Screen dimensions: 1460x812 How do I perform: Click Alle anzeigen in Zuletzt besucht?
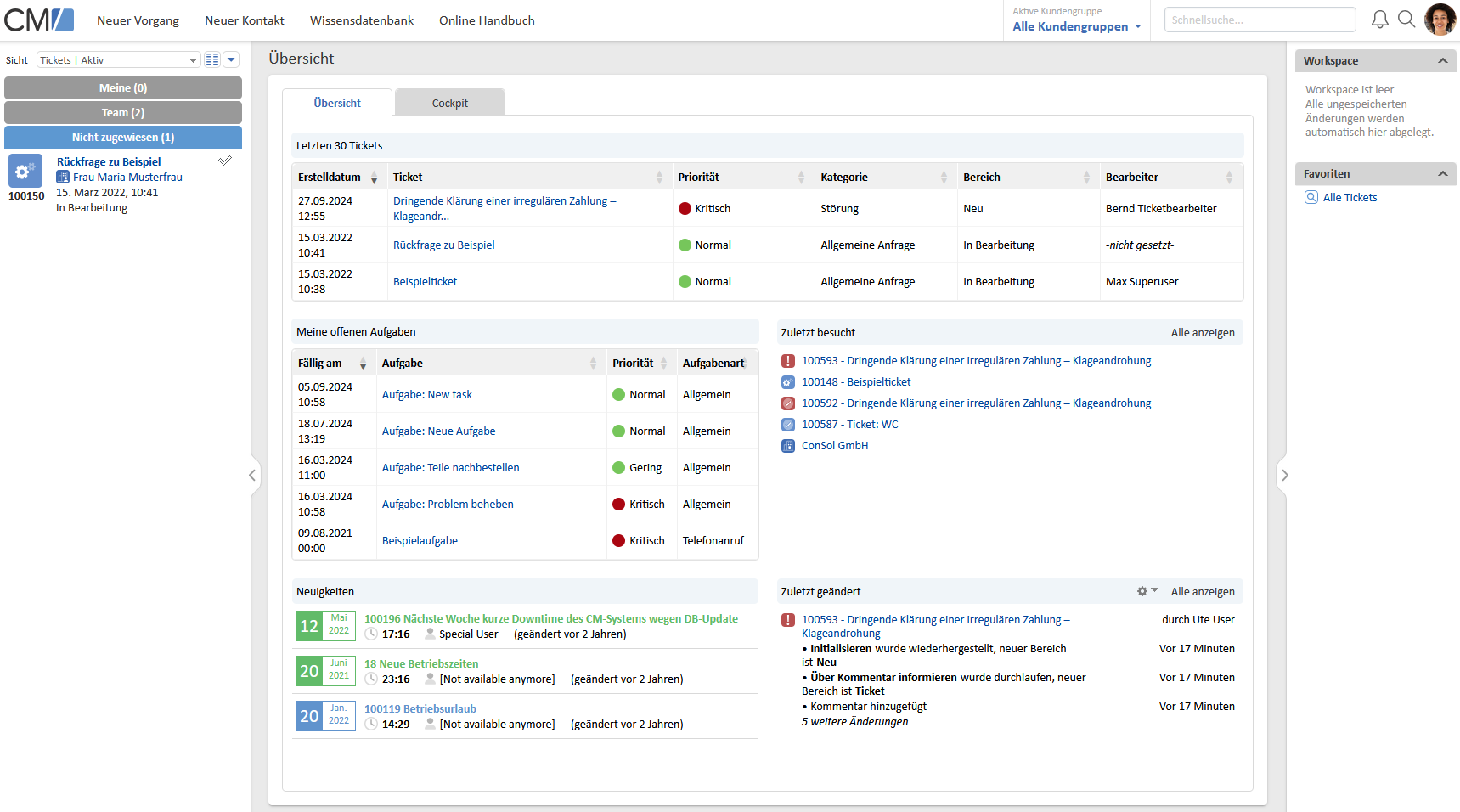pyautogui.click(x=1203, y=332)
